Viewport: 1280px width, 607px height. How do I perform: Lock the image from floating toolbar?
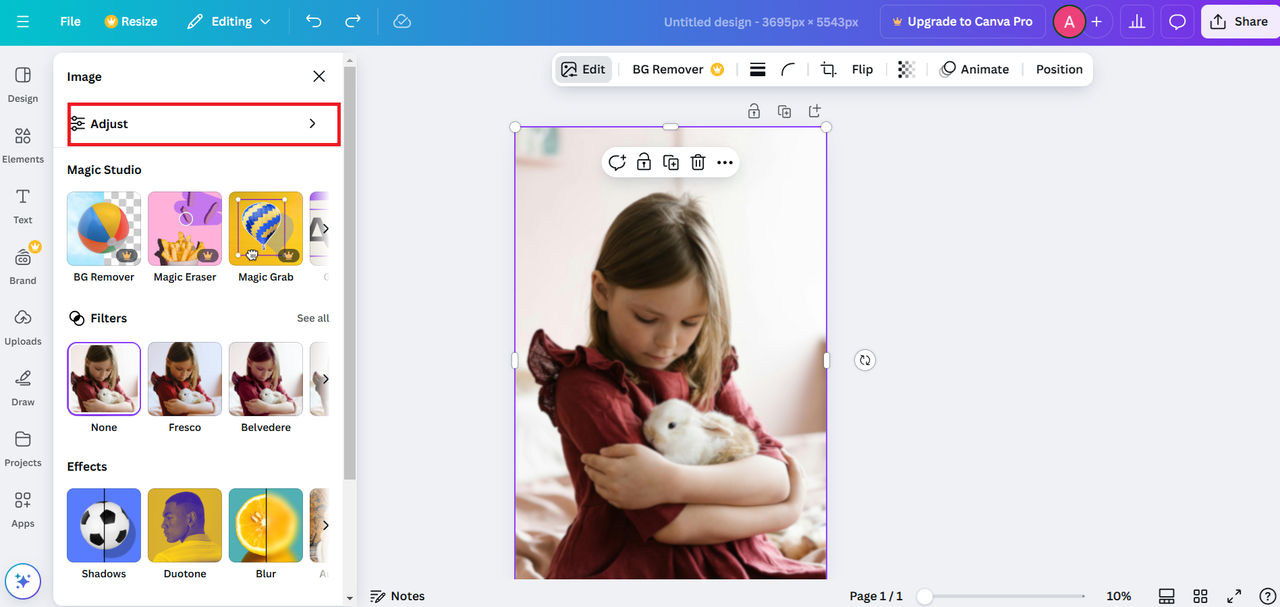pos(644,162)
